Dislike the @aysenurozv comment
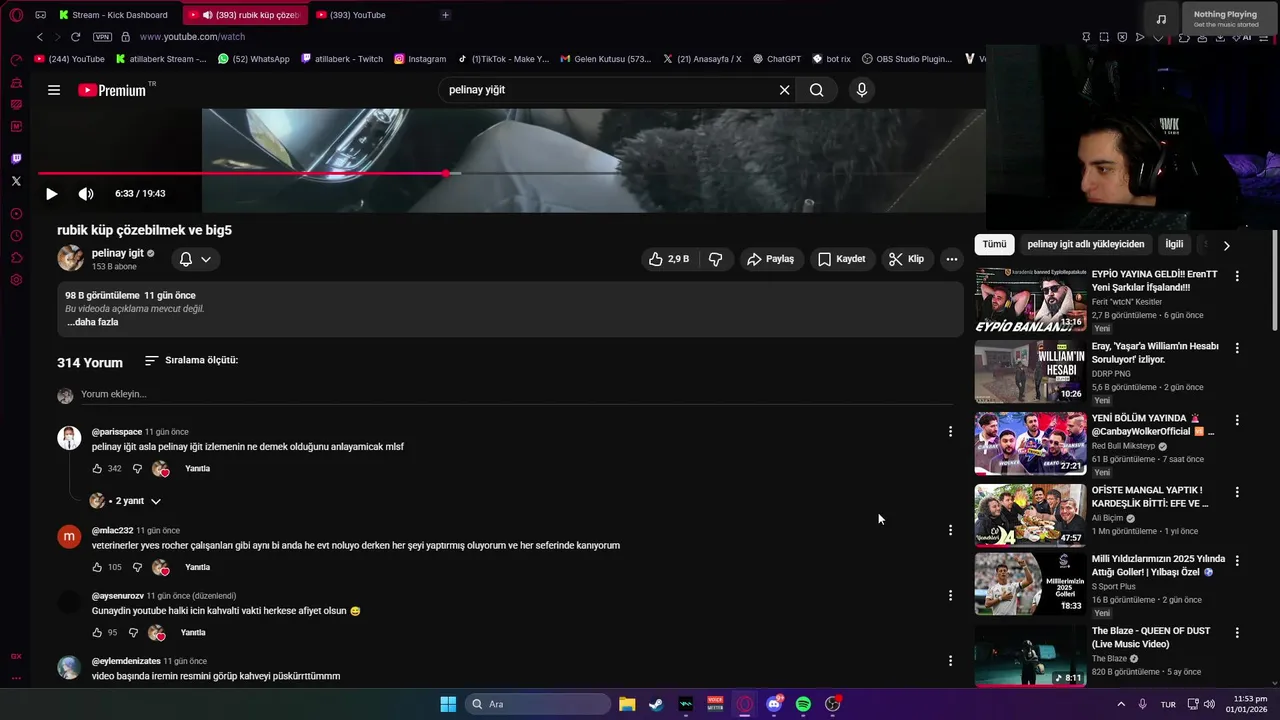Screen dimensions: 1280x720 133,633
